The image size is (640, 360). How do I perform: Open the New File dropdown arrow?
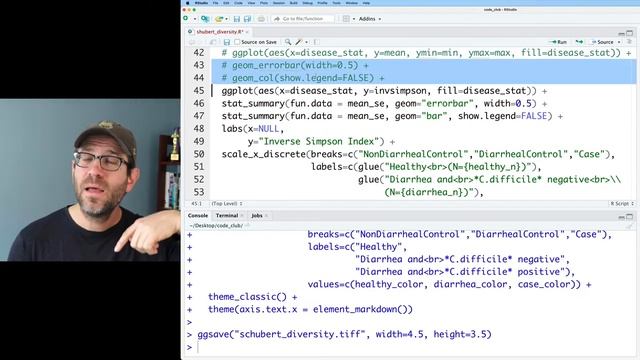pyautogui.click(x=195, y=19)
